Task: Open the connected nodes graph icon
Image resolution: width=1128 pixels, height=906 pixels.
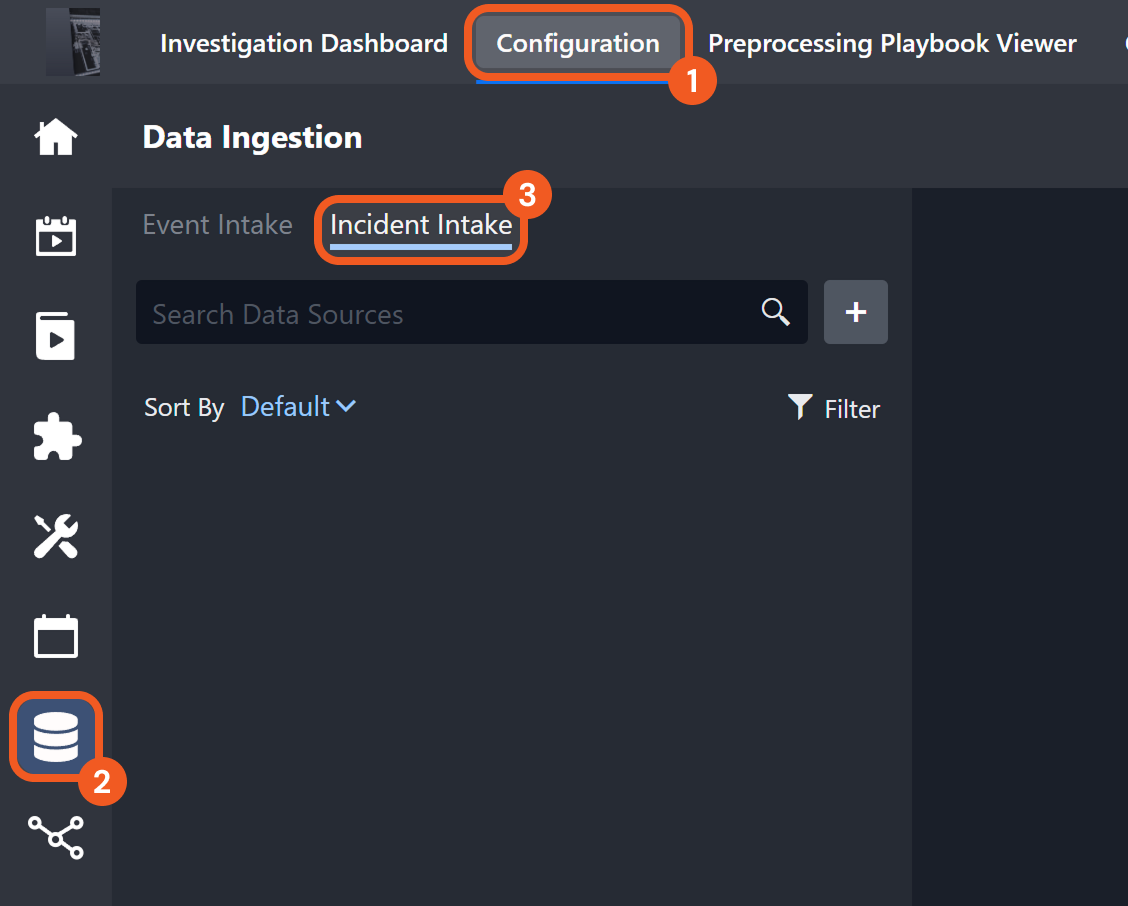Action: [x=56, y=837]
